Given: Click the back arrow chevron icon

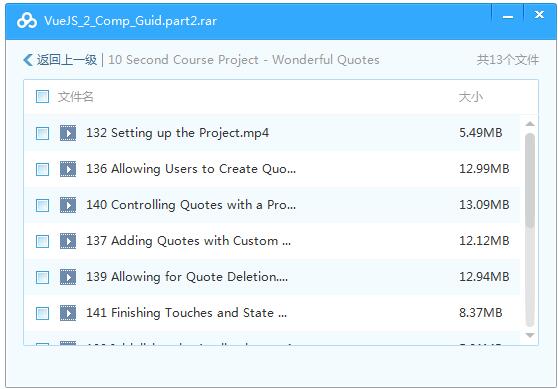Looking at the screenshot, I should (28, 60).
